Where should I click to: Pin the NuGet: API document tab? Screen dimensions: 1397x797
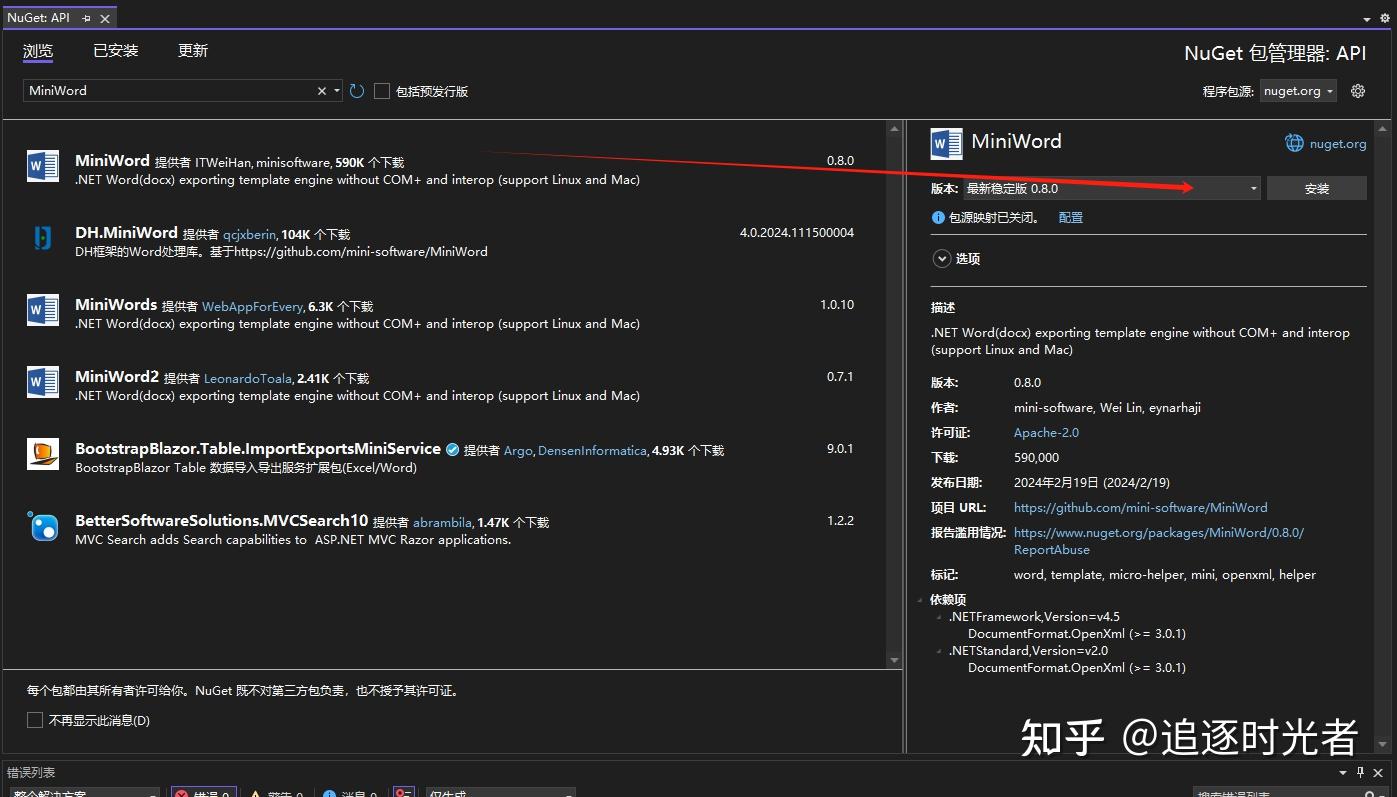coord(87,18)
